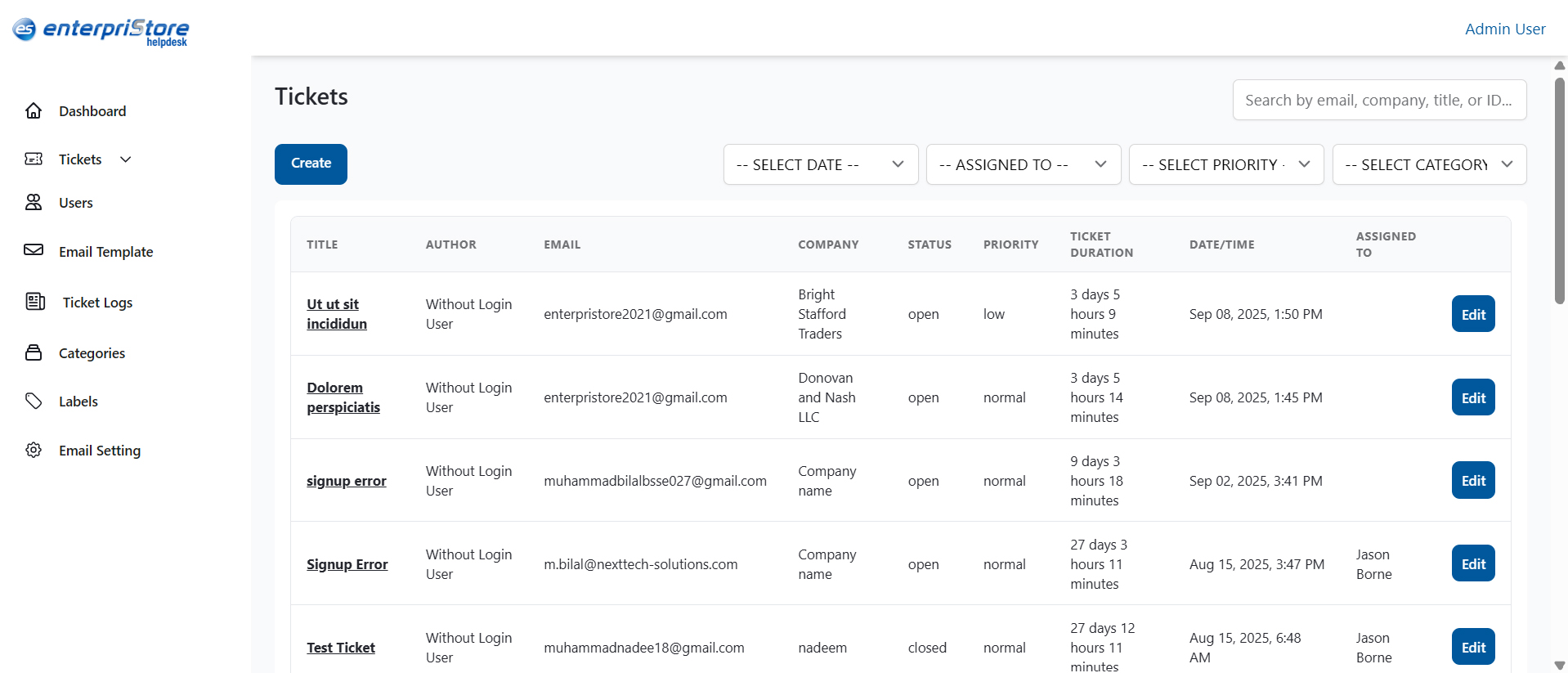1568x673 pixels.
Task: Open the Assigned To filter dropdown
Action: tap(1023, 164)
